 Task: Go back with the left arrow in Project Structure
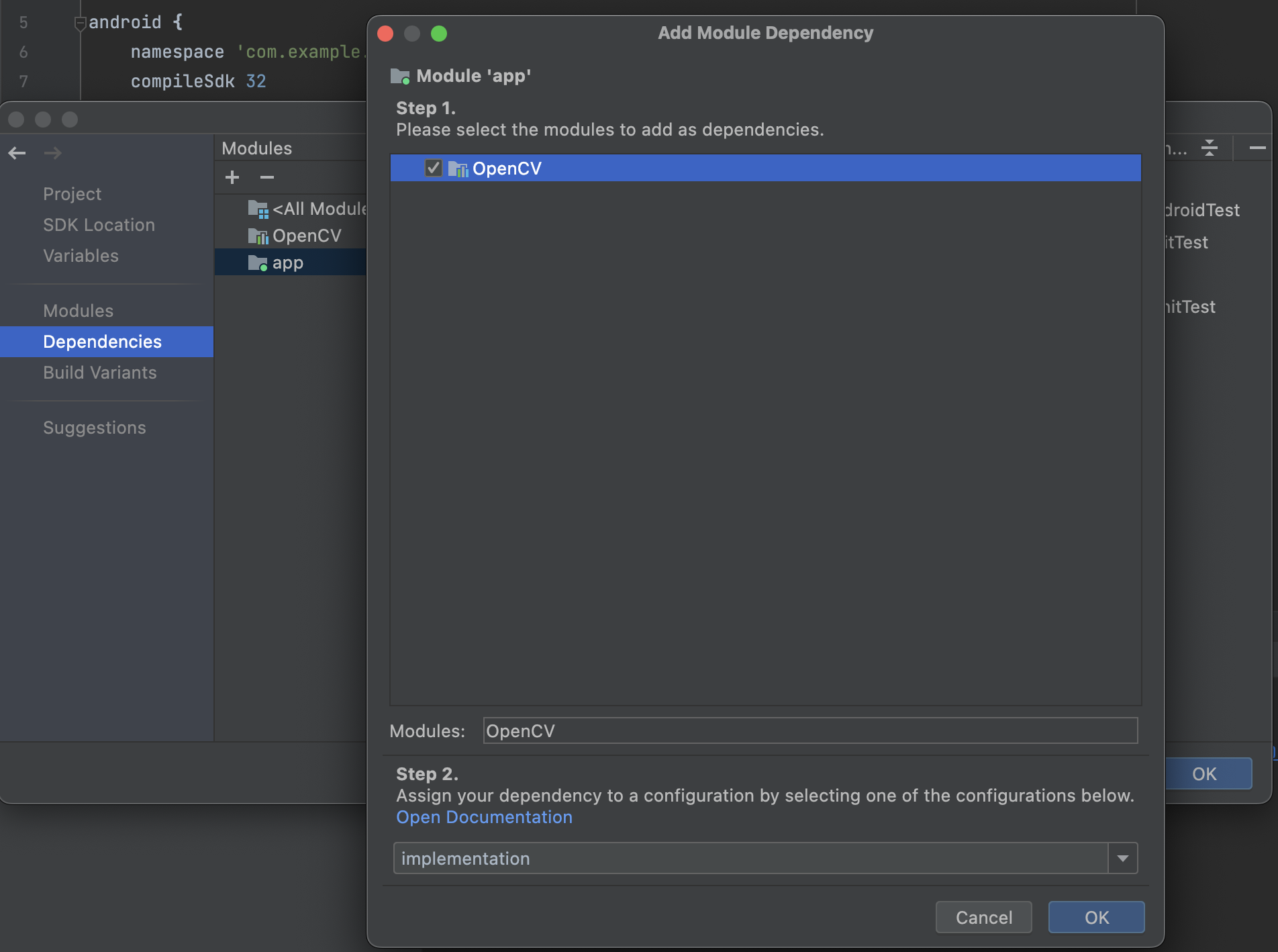tap(17, 153)
